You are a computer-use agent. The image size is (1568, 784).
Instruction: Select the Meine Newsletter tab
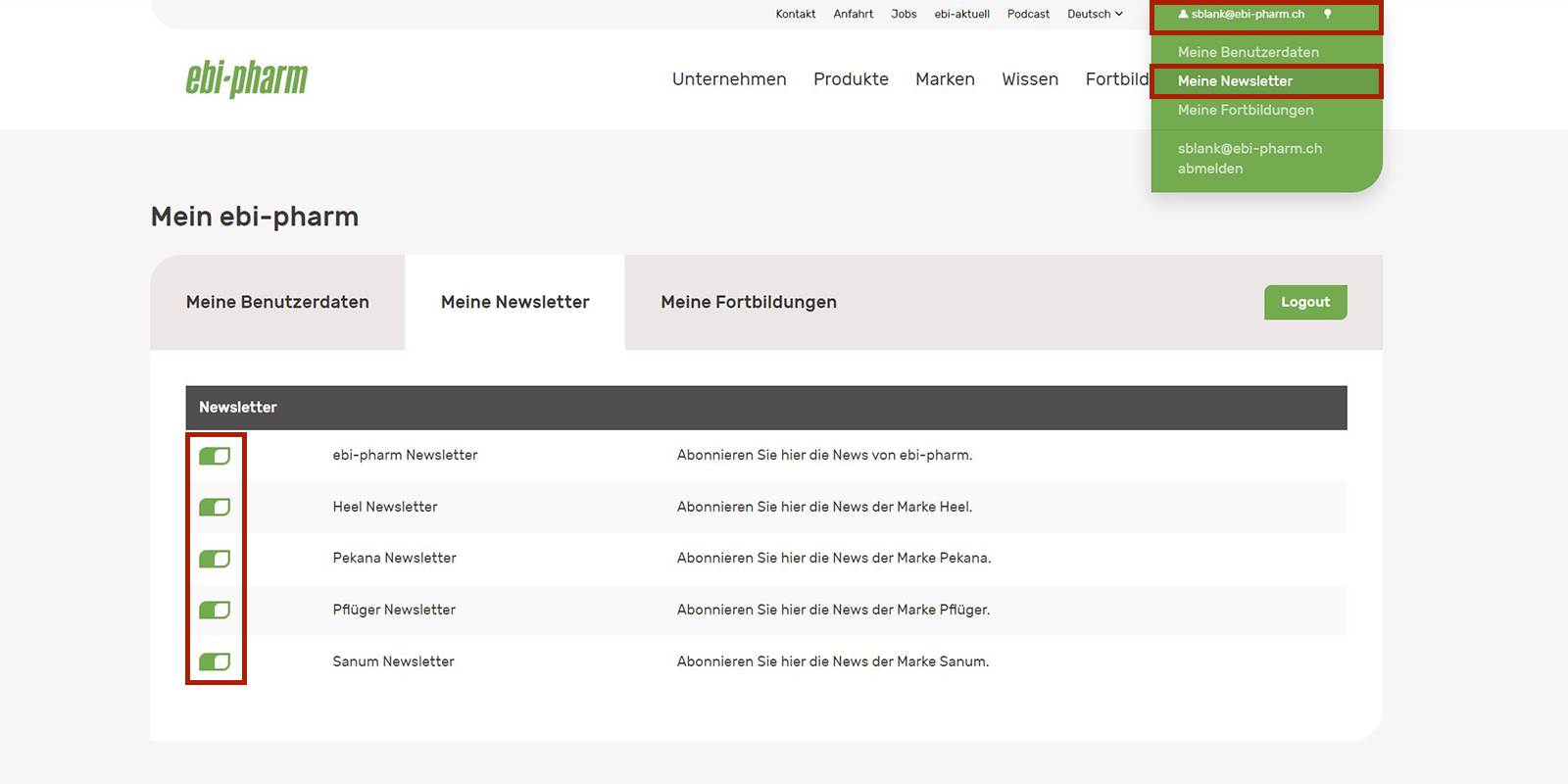515,302
